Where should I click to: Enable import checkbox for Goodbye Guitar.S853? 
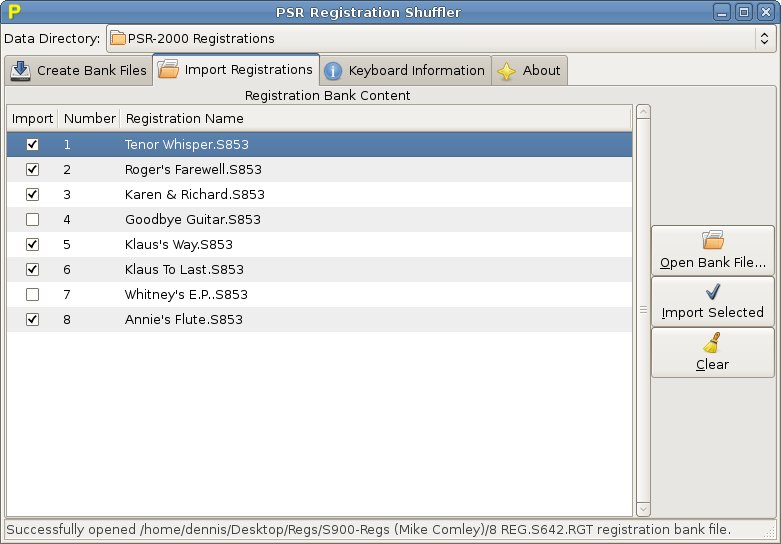coord(32,220)
